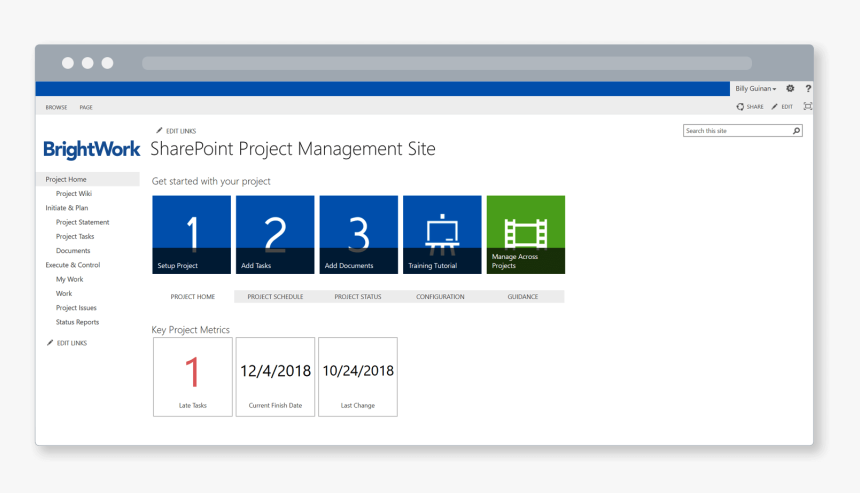Click the Late Tasks metric tile

click(x=193, y=377)
